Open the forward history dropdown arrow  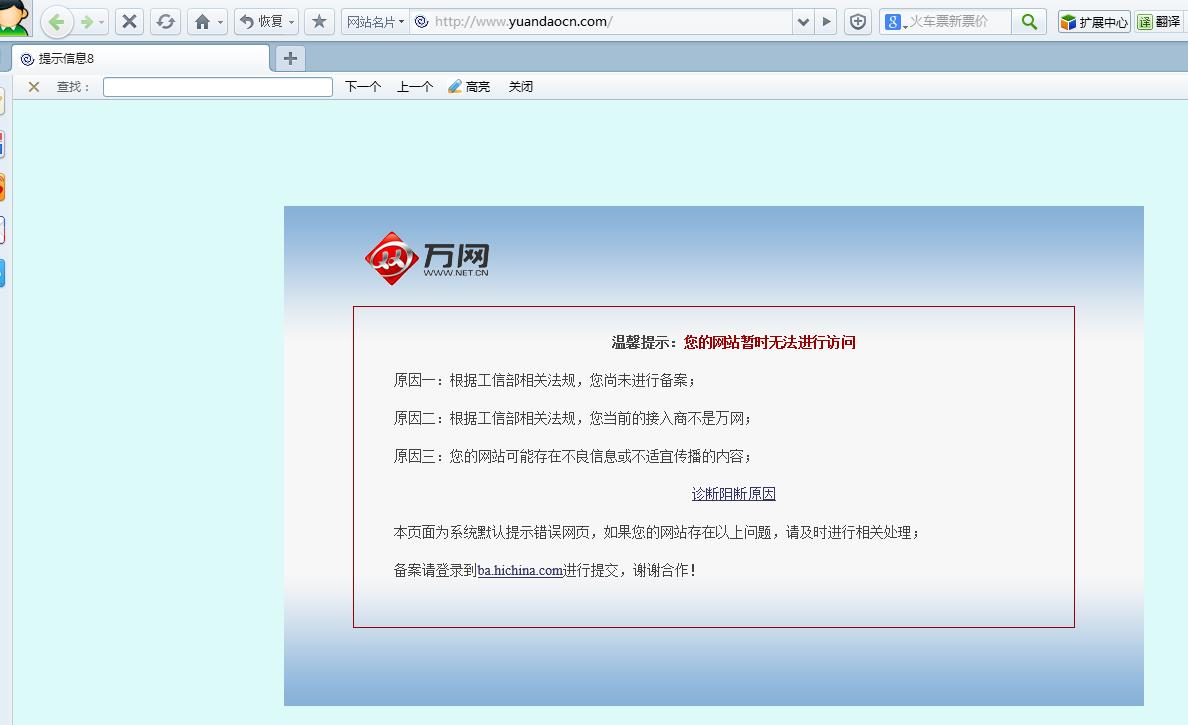click(102, 23)
